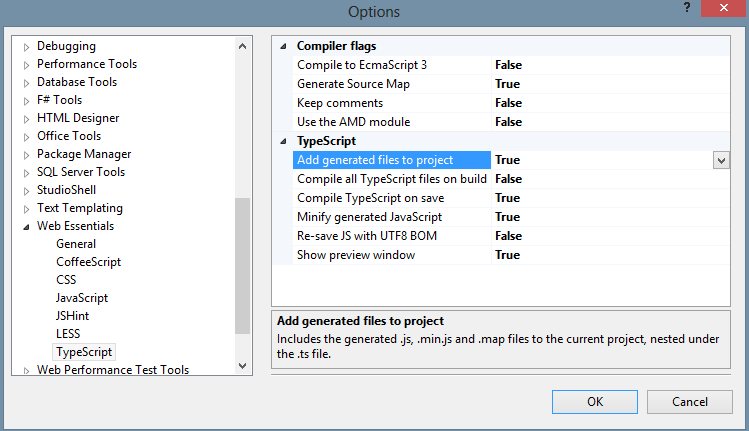
Task: Expand the Text Templating node arrow
Action: click(26, 209)
